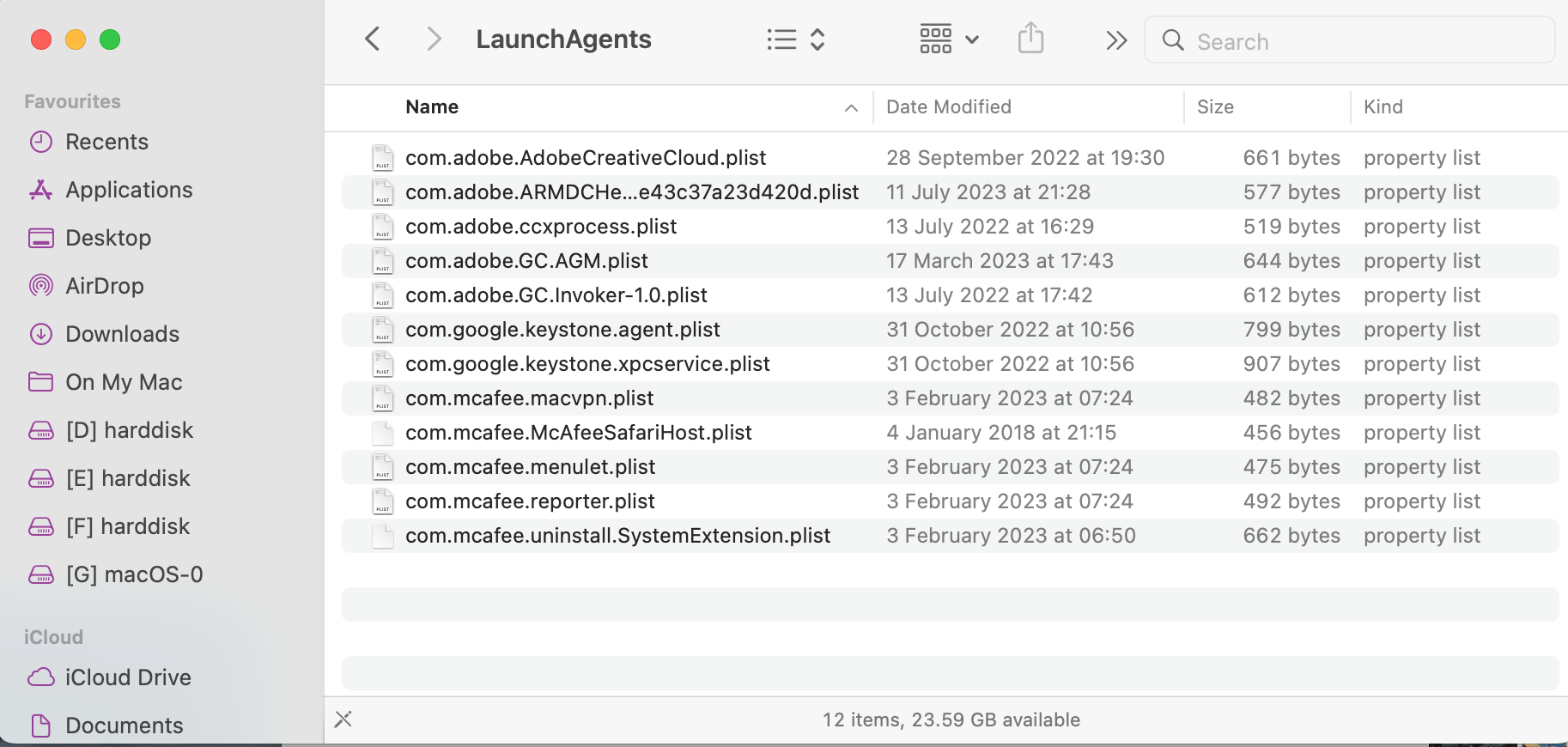
Task: Click the com.adobe.ccxprocess.plist file icon
Action: (383, 227)
